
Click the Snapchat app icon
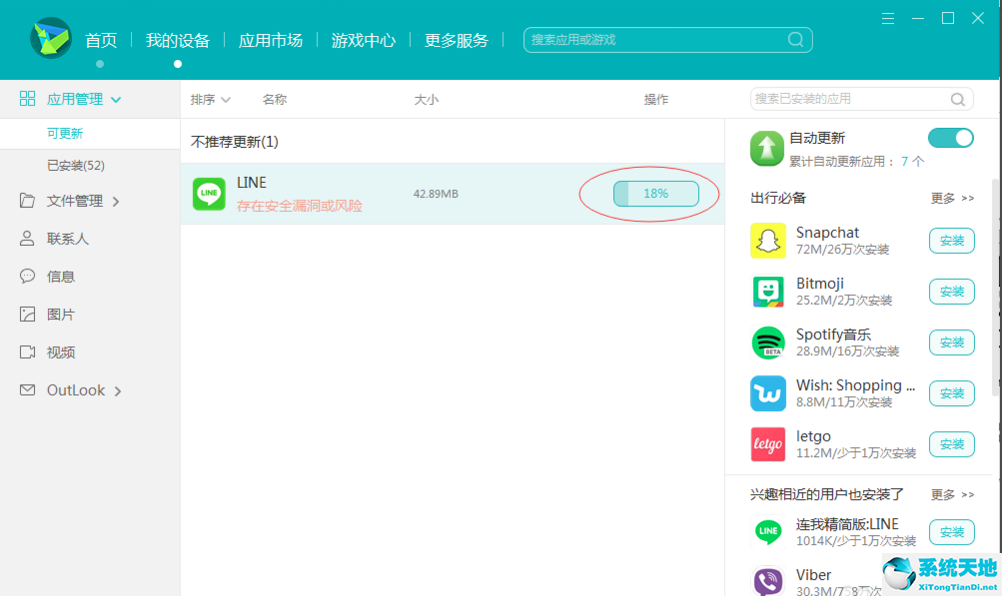click(x=768, y=241)
